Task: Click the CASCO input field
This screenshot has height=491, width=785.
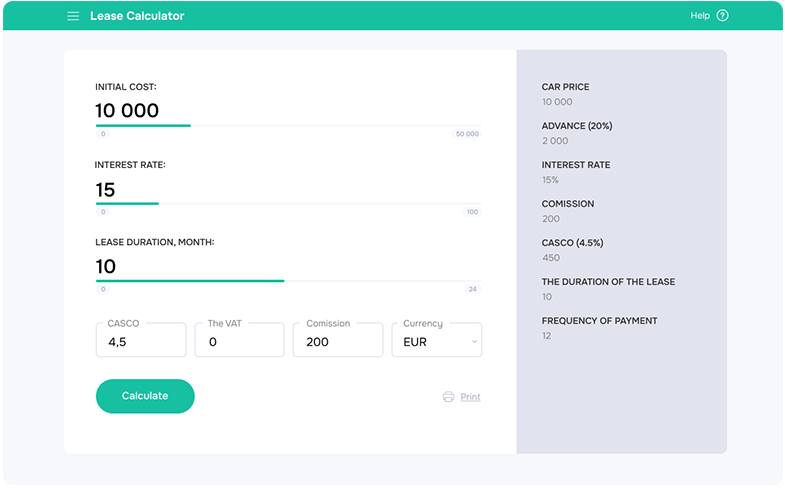Action: pyautogui.click(x=141, y=341)
